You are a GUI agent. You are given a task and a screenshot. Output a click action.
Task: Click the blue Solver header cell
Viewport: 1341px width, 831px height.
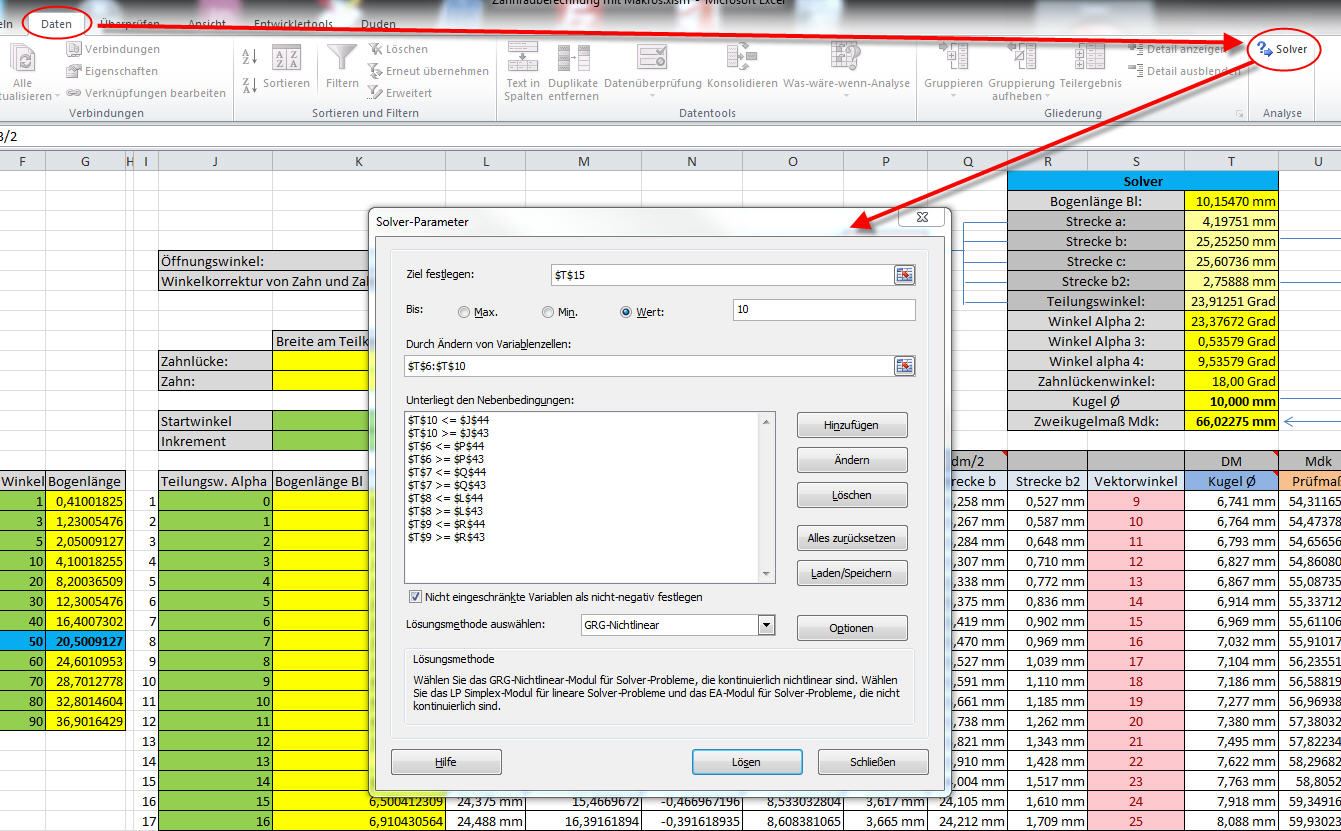1143,181
